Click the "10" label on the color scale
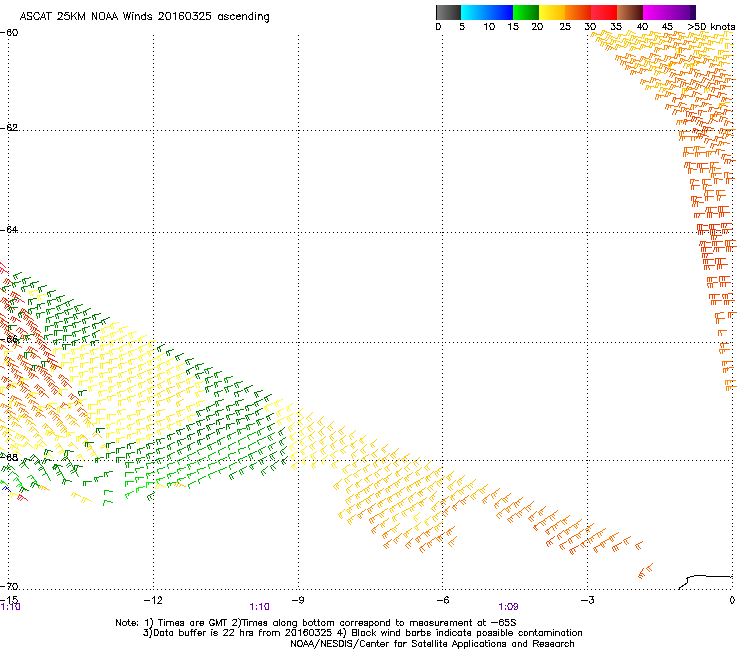 click(x=489, y=27)
